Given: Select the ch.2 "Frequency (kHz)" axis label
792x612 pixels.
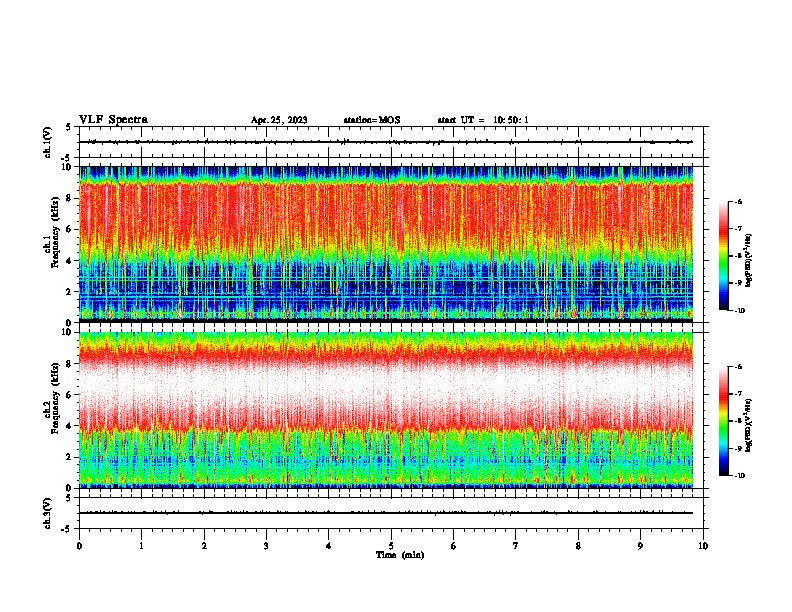Looking at the screenshot, I should coord(55,397).
